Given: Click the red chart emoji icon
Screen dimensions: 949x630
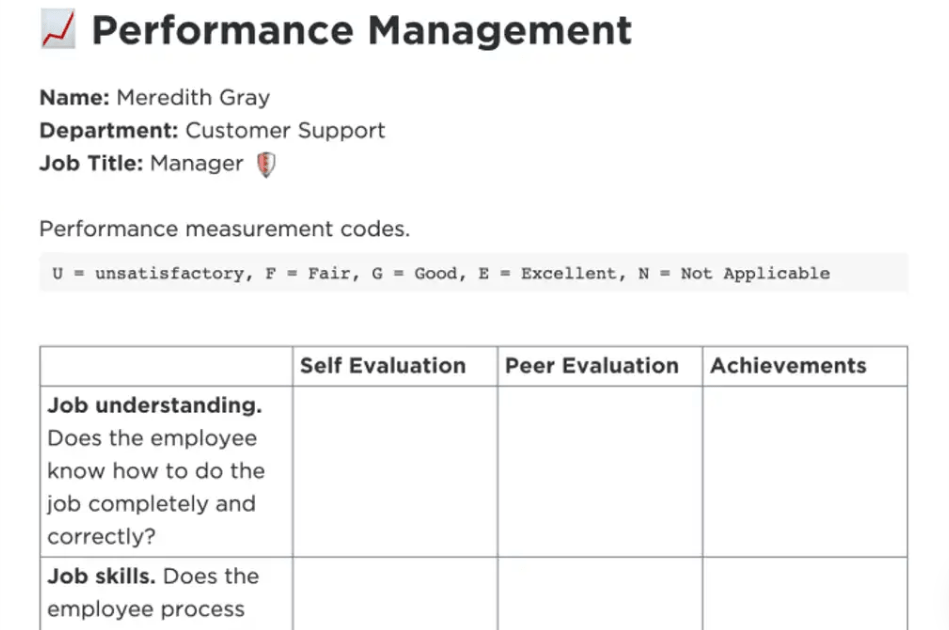Looking at the screenshot, I should pos(58,28).
